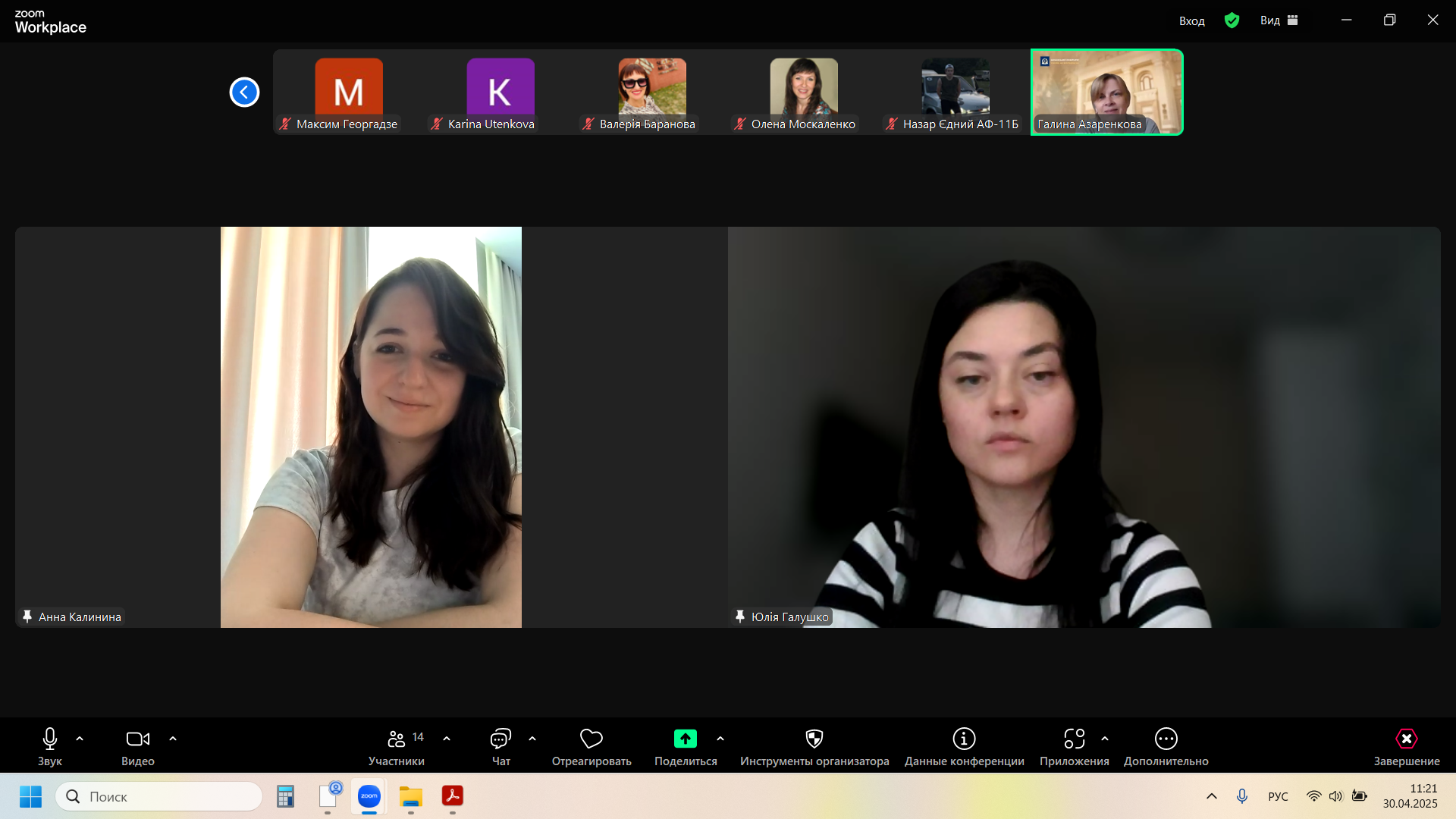
Task: Show hidden system tray icons chevron
Action: pyautogui.click(x=1212, y=796)
